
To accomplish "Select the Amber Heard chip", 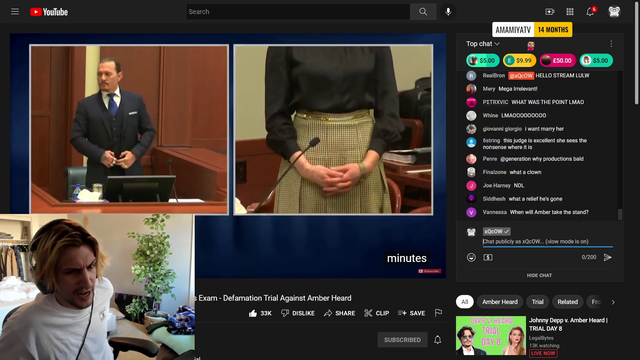I will (x=500, y=302).
